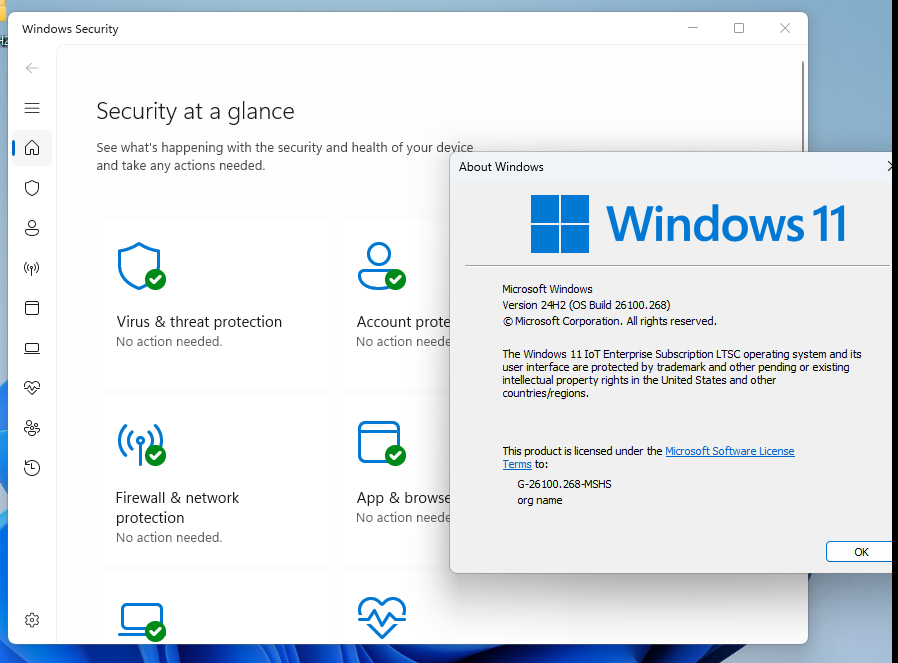Click 'No action needed.' under Firewall & network protection

(x=169, y=538)
